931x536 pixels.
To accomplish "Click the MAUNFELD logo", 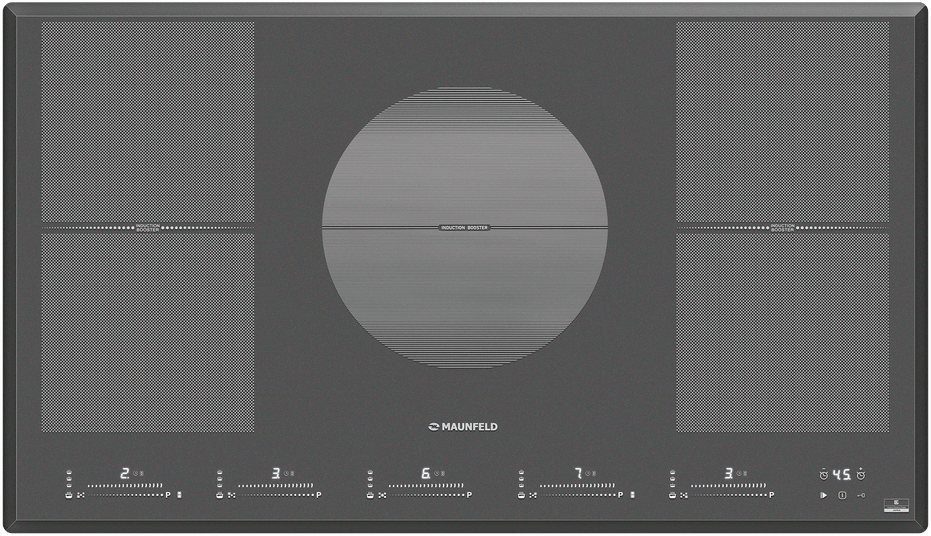I will point(464,427).
